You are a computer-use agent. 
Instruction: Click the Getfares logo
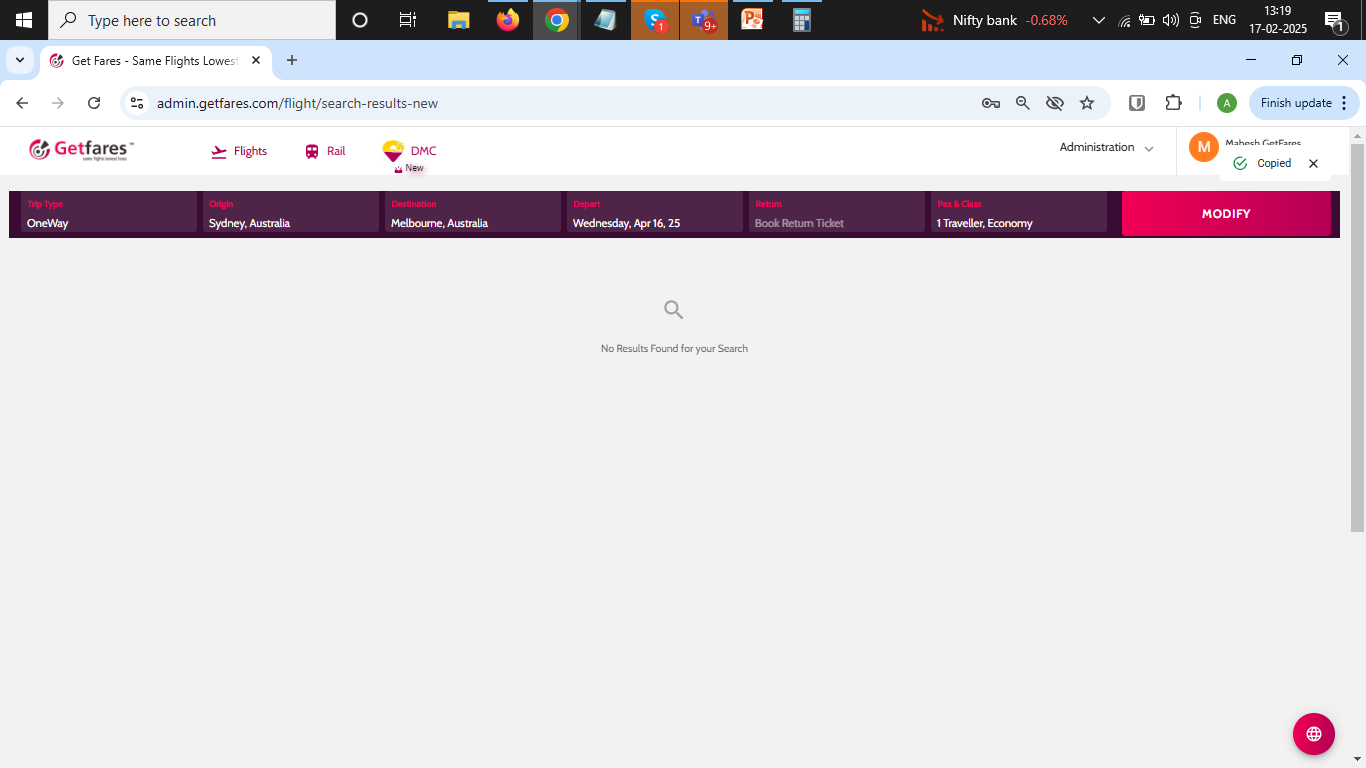[81, 150]
